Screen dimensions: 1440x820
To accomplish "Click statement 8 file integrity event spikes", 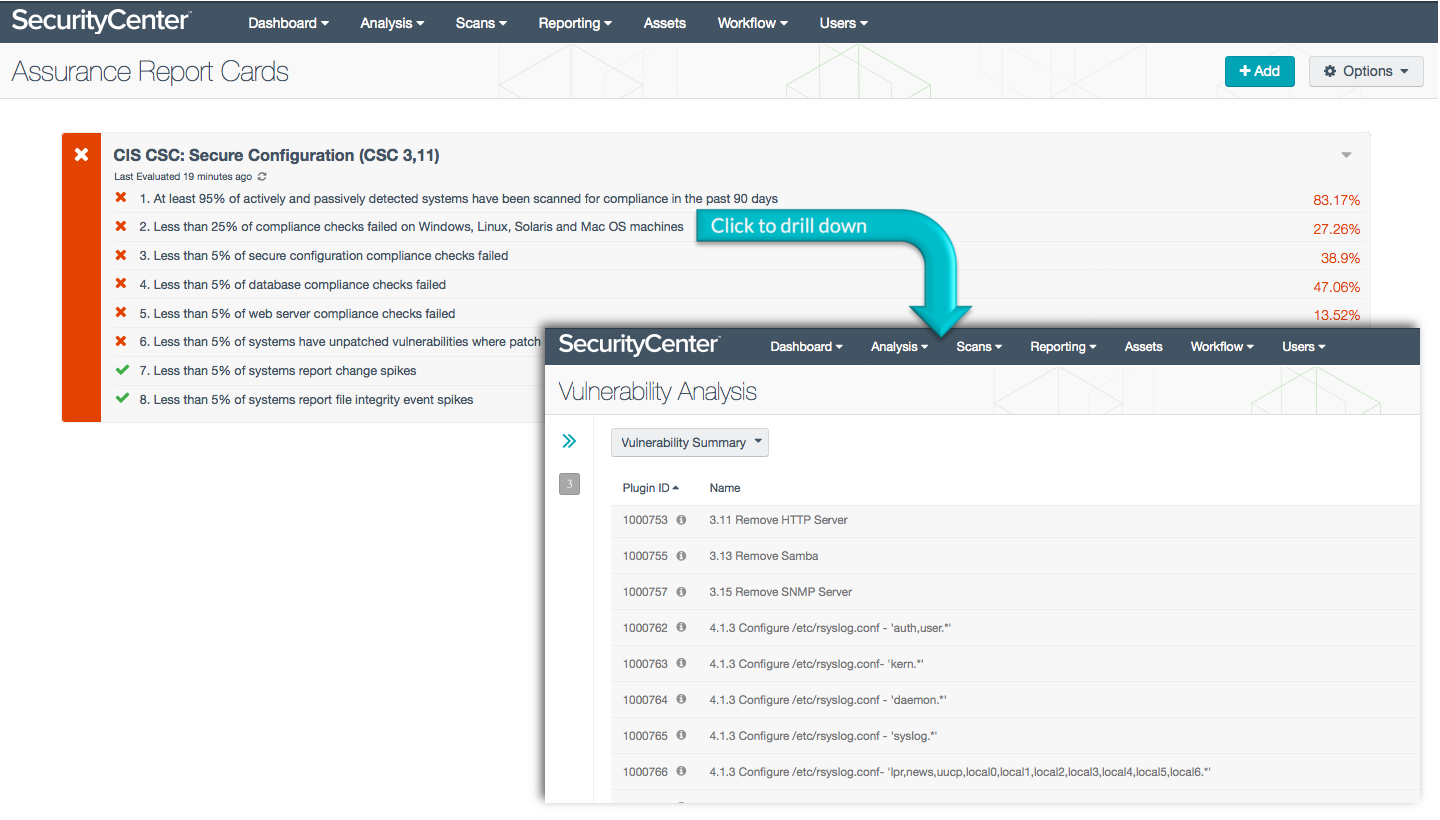I will pos(306,399).
